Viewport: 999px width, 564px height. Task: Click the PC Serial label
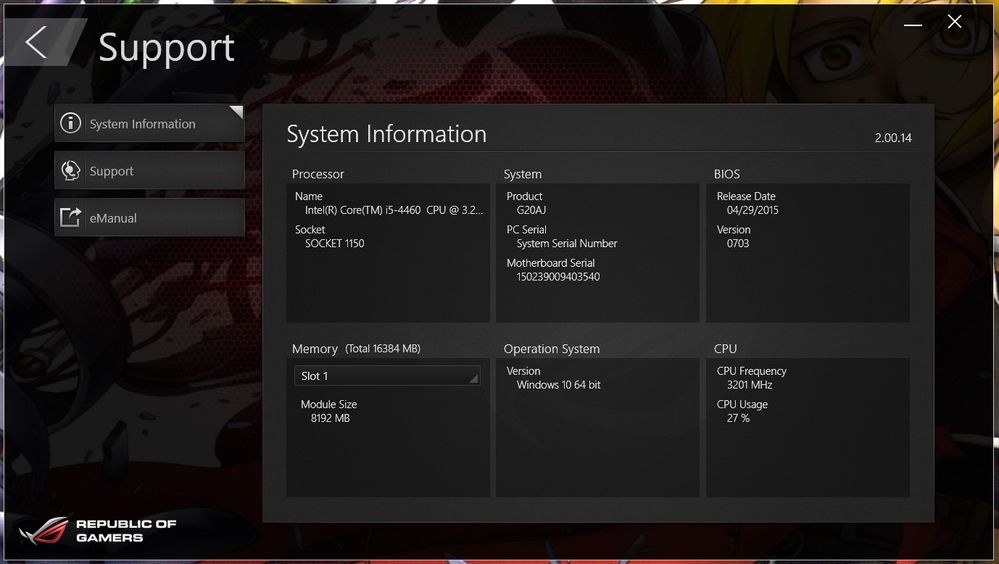tap(526, 229)
